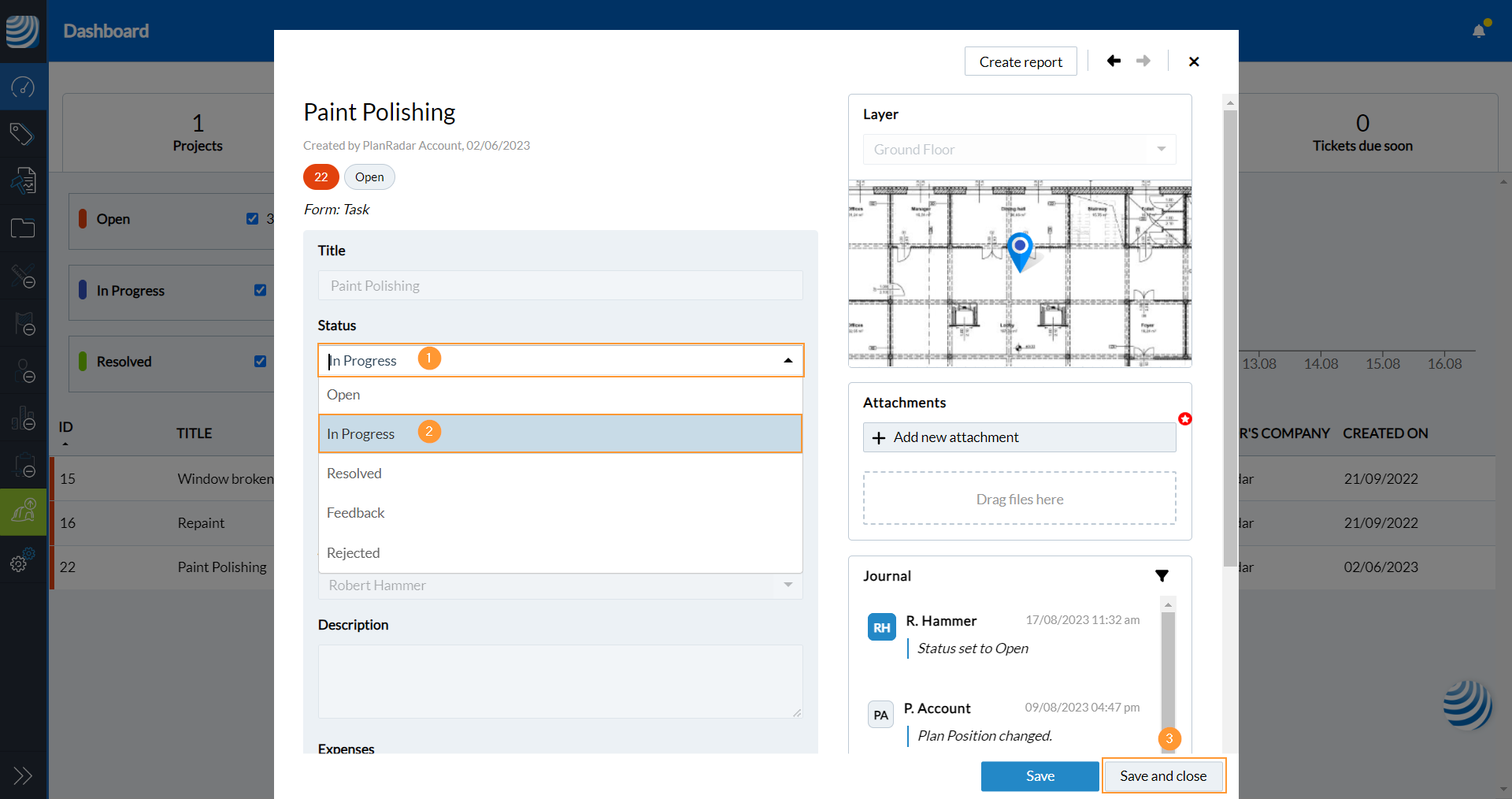
Task: Open the folder icon in sidebar
Action: [x=23, y=229]
